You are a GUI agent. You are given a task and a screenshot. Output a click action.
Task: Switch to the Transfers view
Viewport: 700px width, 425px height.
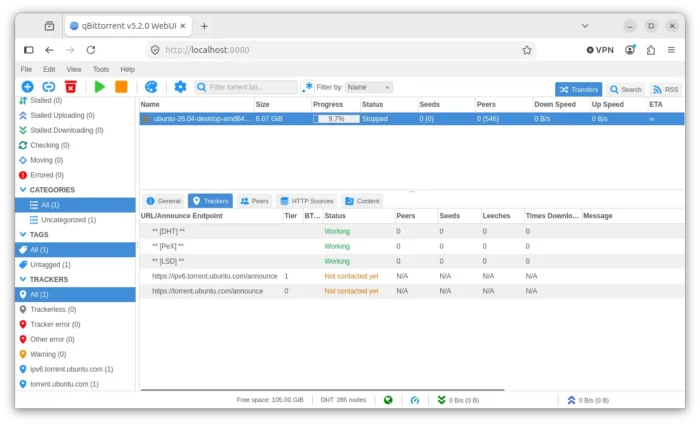click(578, 89)
